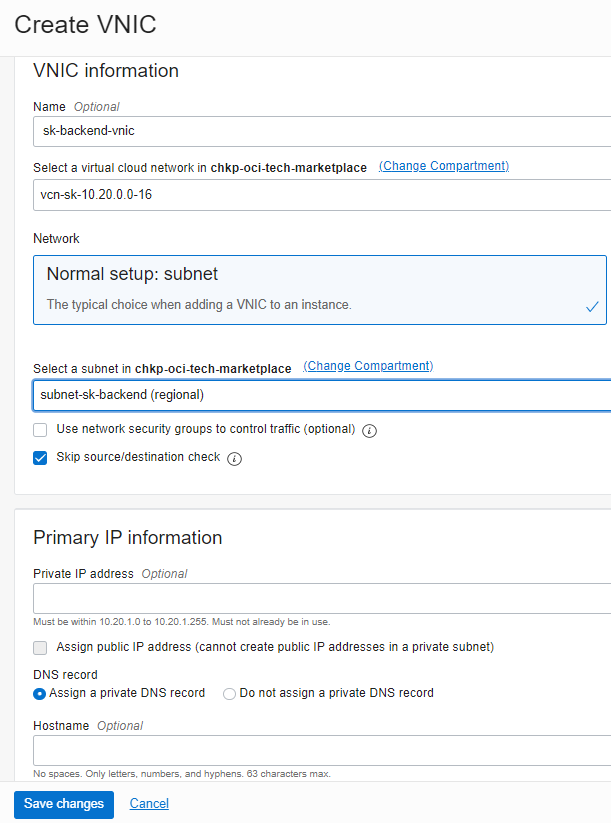Screen dimensions: 611x823
Task: Click the Private IP address field
Action: point(322,598)
